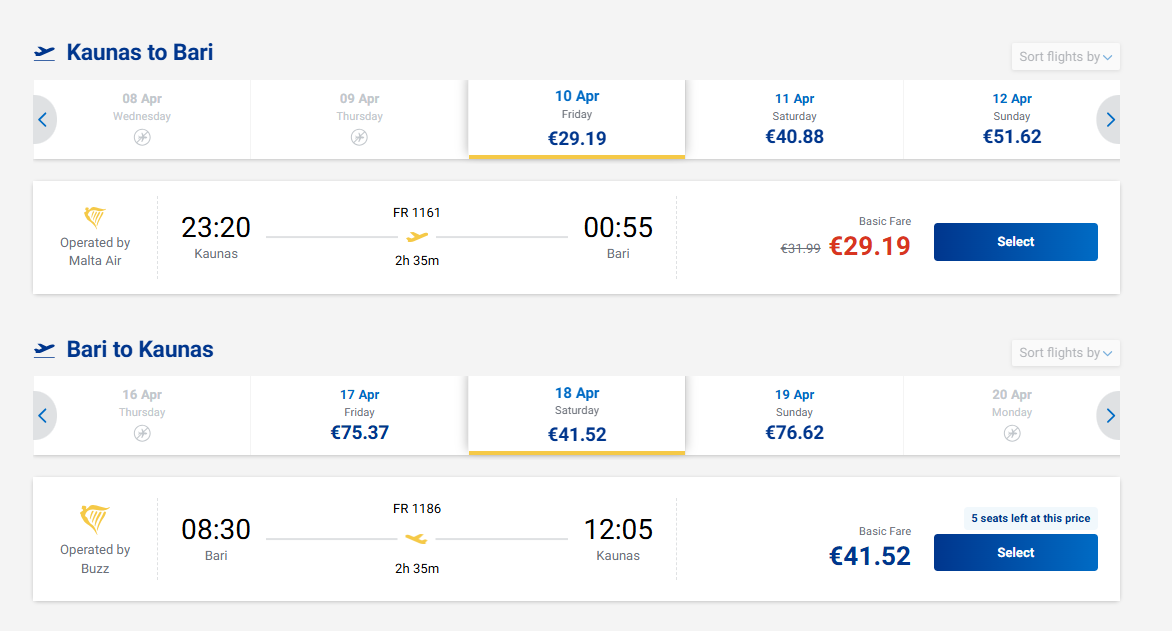Click next dates arrow for Bari to Kaunas
The height and width of the screenshot is (631, 1172).
click(x=1110, y=416)
